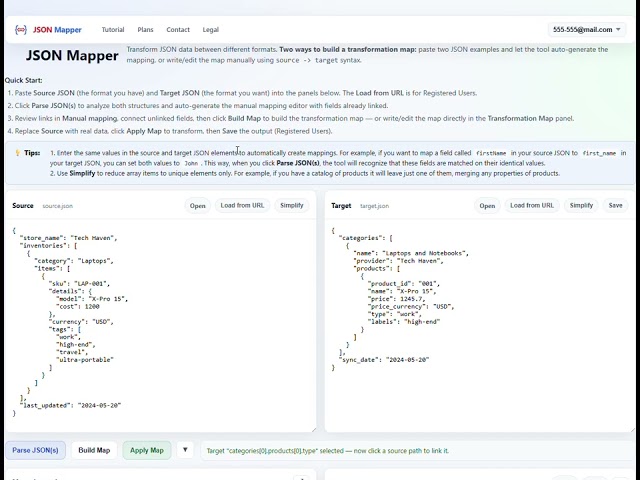
Task: Click the lightbulb Tips icon
Action: pyautogui.click(x=18, y=153)
